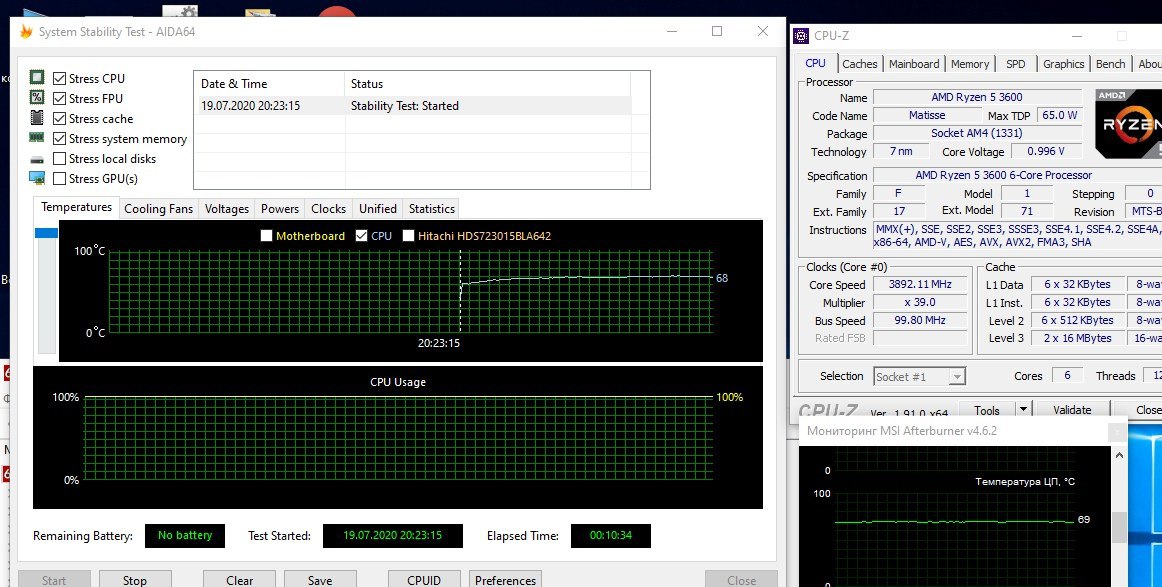The image size is (1162, 587).
Task: Open the Socket #1 selection dropdown
Action: click(x=957, y=377)
